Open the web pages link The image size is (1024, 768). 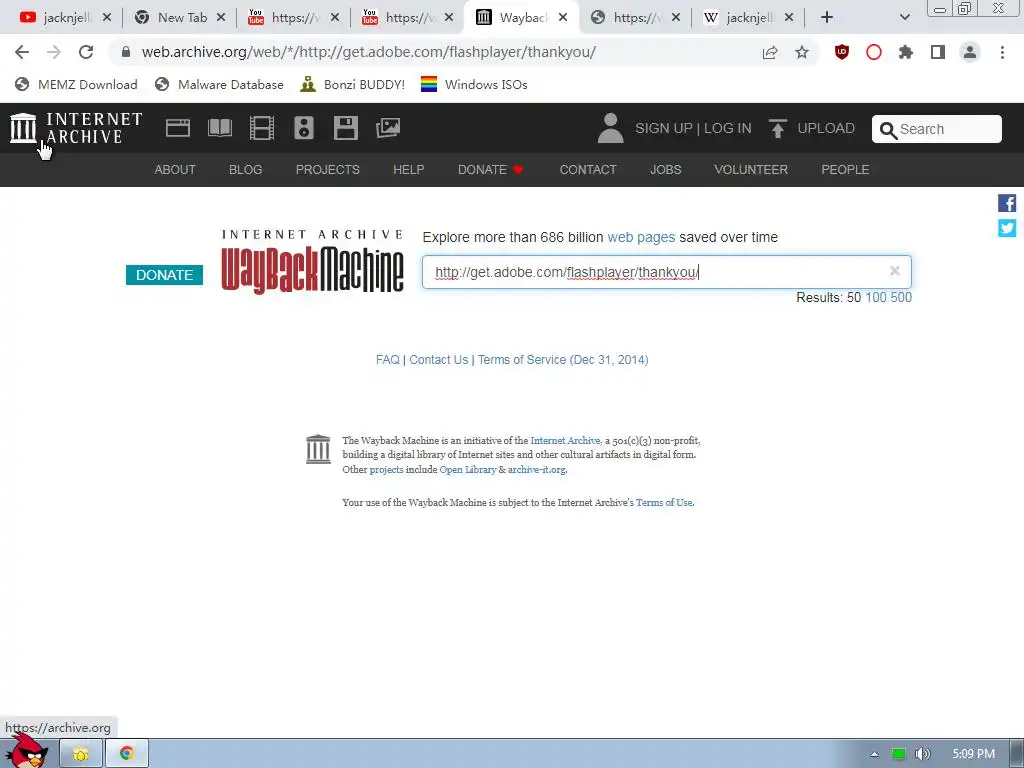pos(641,237)
